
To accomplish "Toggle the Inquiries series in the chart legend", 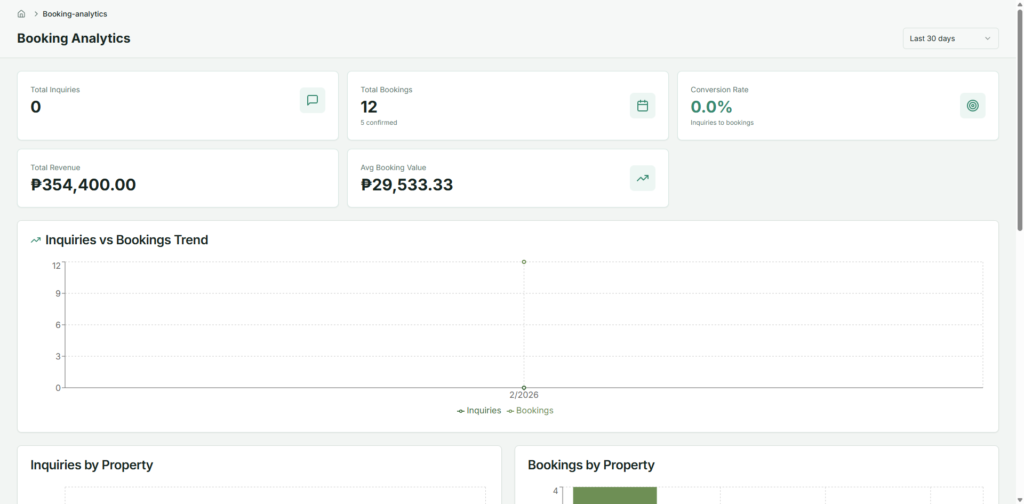I will click(x=480, y=410).
